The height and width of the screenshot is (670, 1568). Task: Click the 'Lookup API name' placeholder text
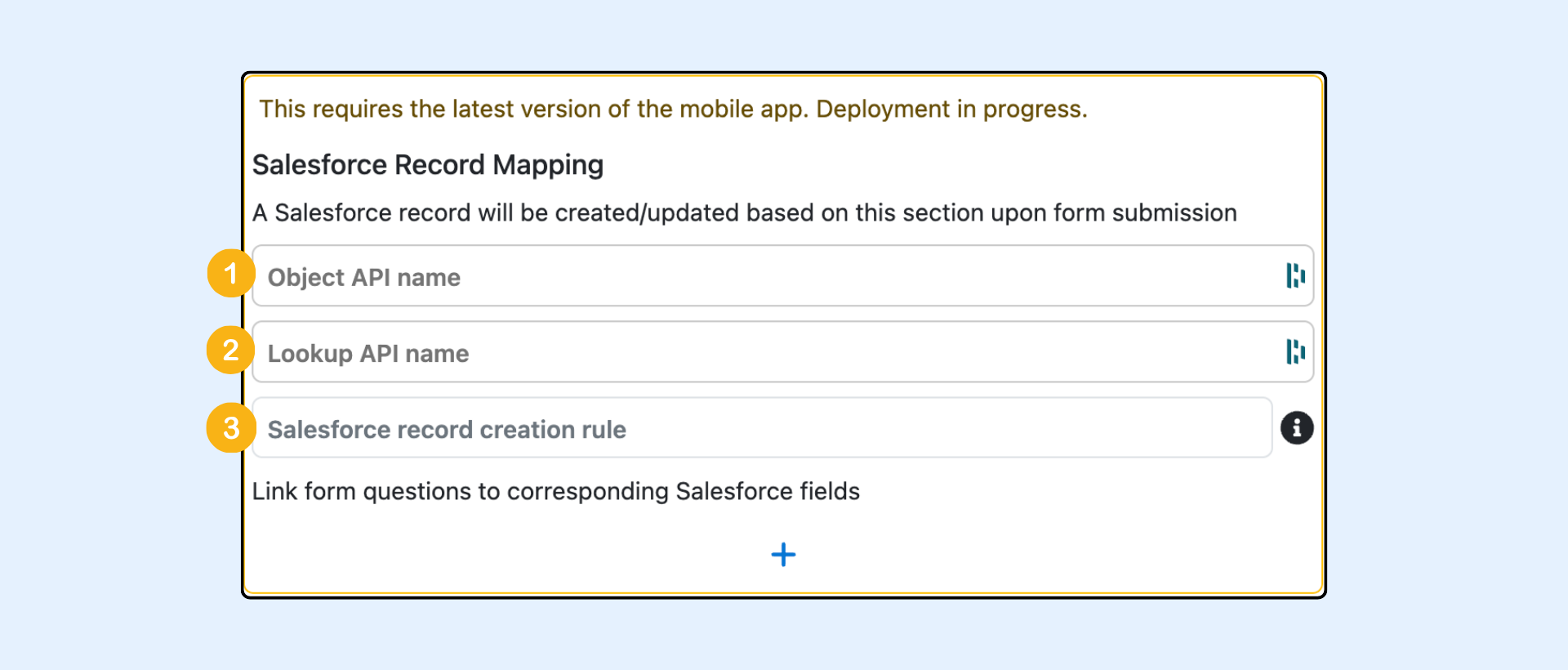point(368,354)
